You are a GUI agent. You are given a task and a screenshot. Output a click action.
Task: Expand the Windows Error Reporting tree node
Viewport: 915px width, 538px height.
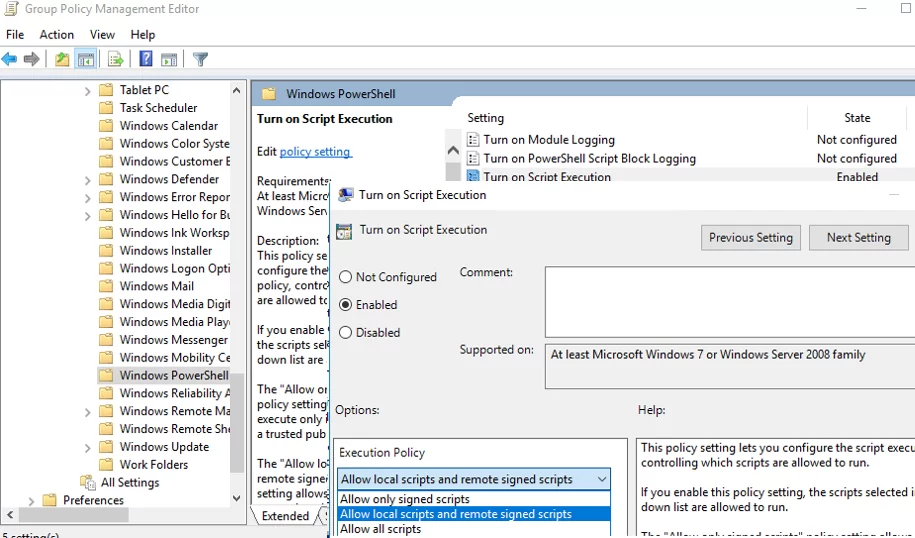point(88,198)
